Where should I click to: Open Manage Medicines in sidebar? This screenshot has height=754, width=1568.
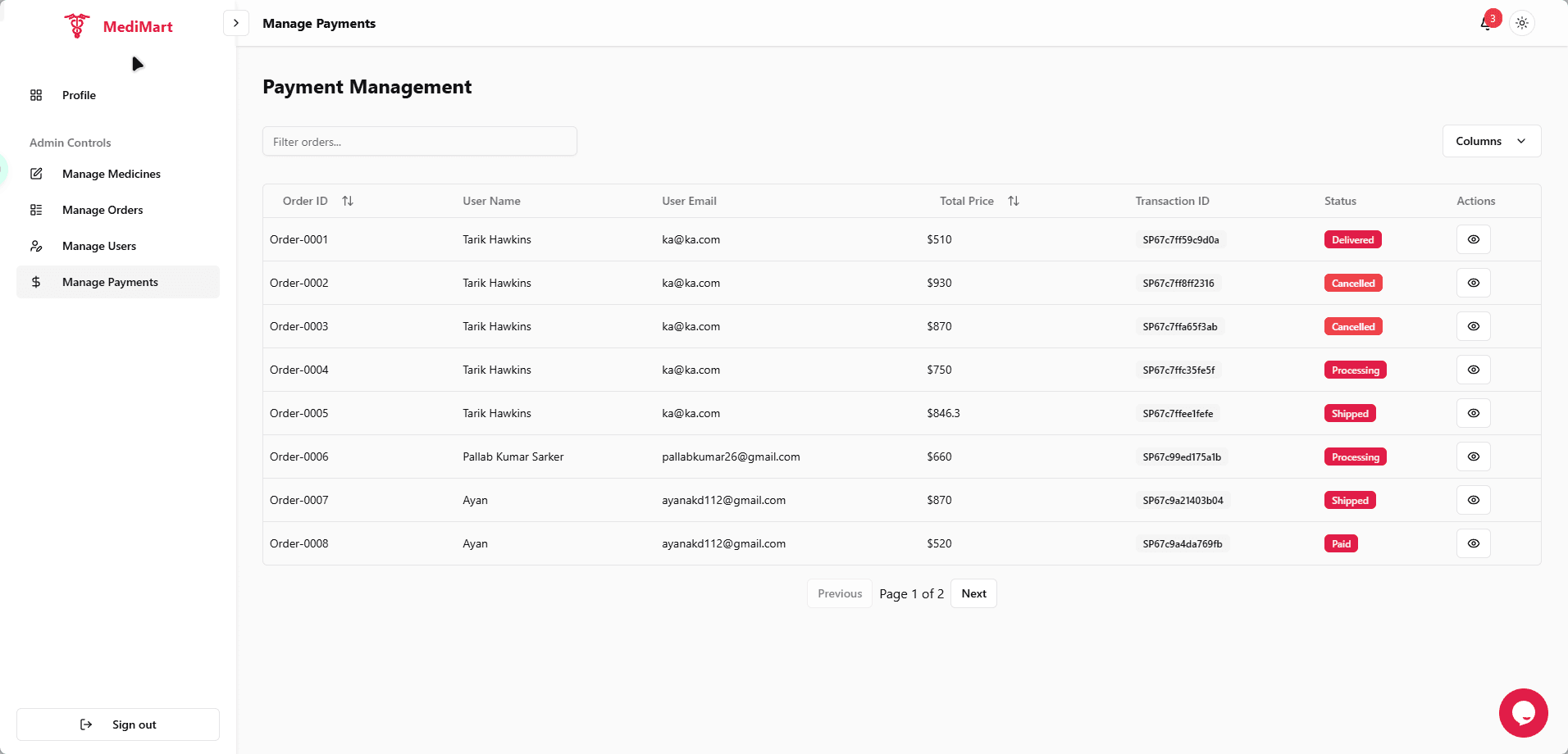click(112, 174)
